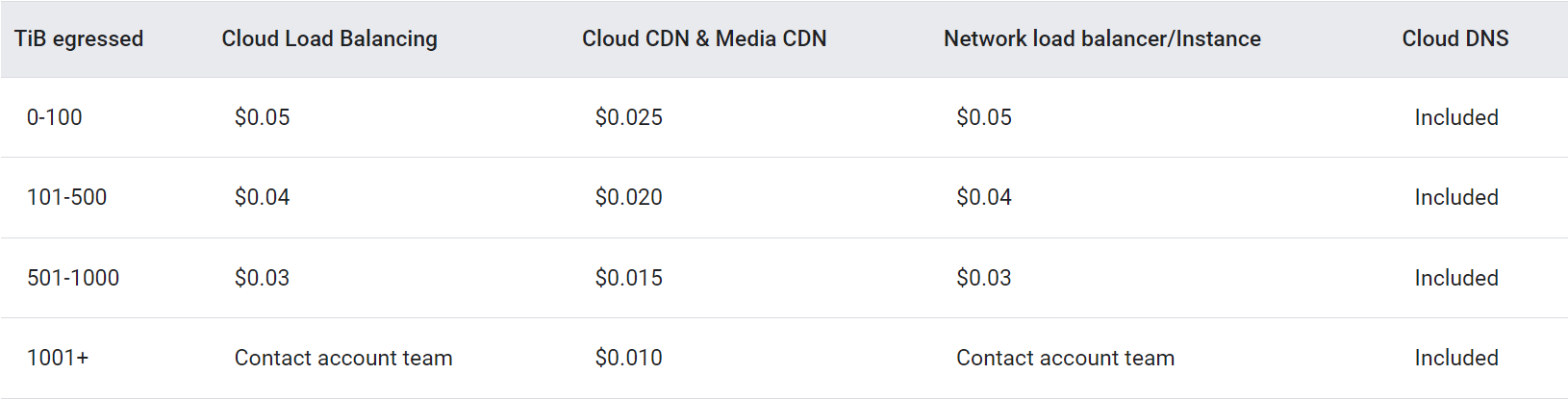Click the $0.015 Cloud CDN price
Viewport: 1568px width, 399px height.
point(628,278)
